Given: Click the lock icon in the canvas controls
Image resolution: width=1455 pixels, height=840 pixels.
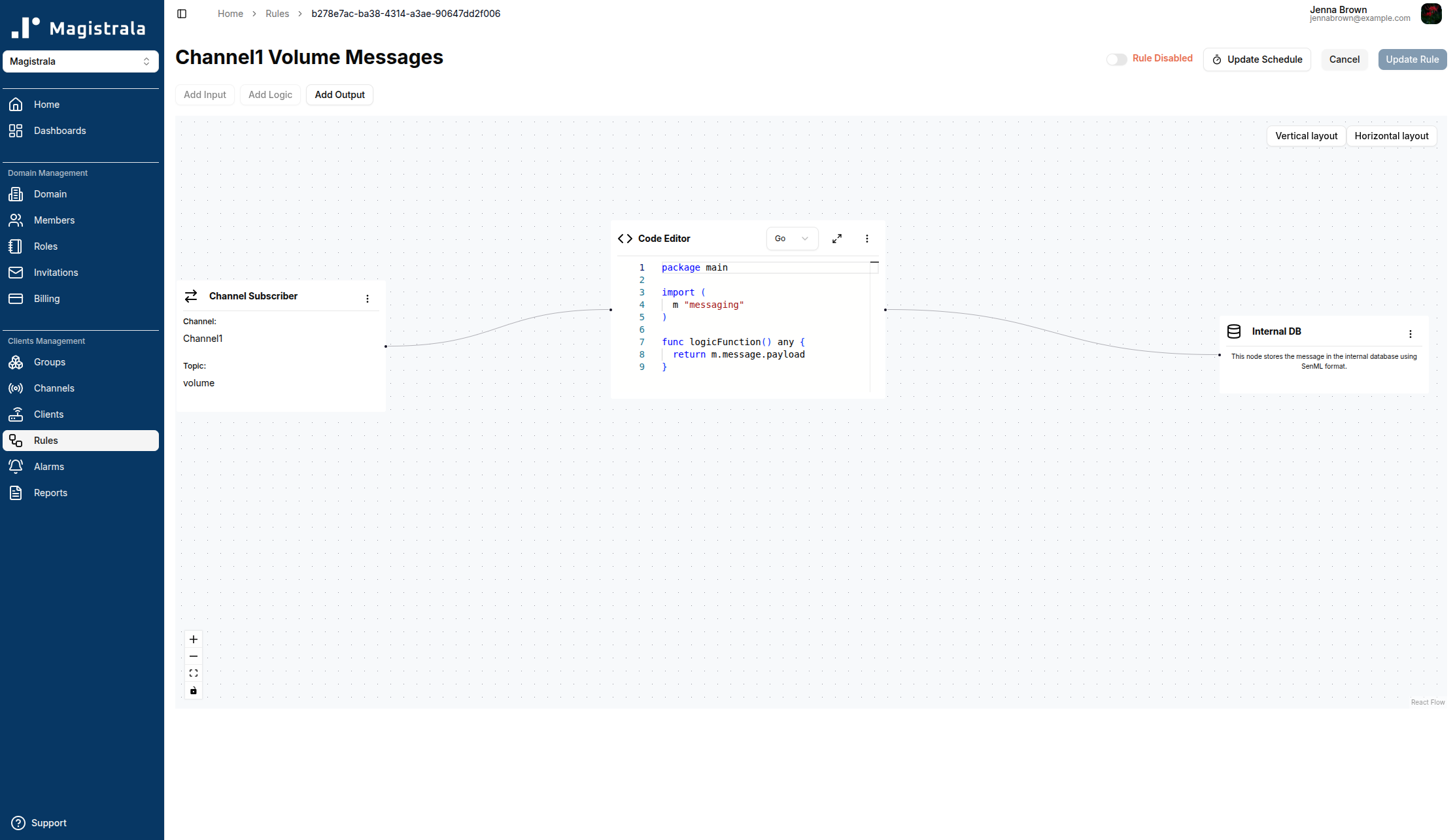Looking at the screenshot, I should (x=193, y=690).
